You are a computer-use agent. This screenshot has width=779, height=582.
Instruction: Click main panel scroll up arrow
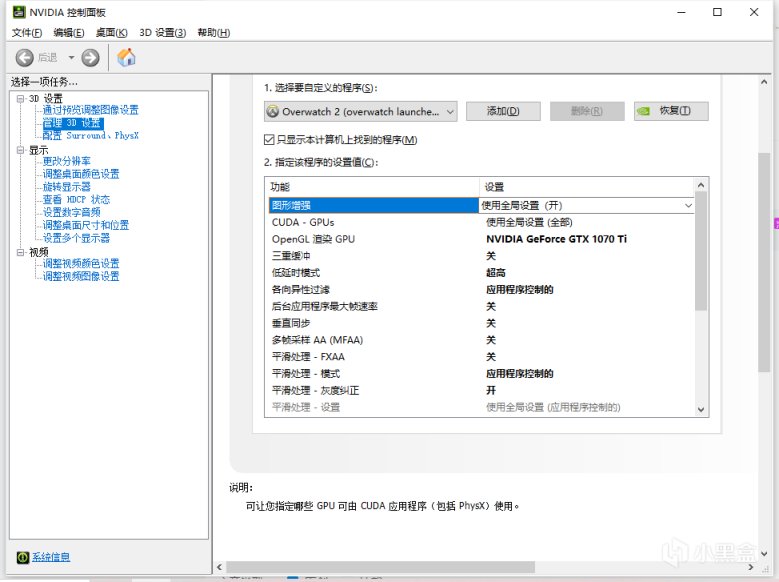point(764,82)
